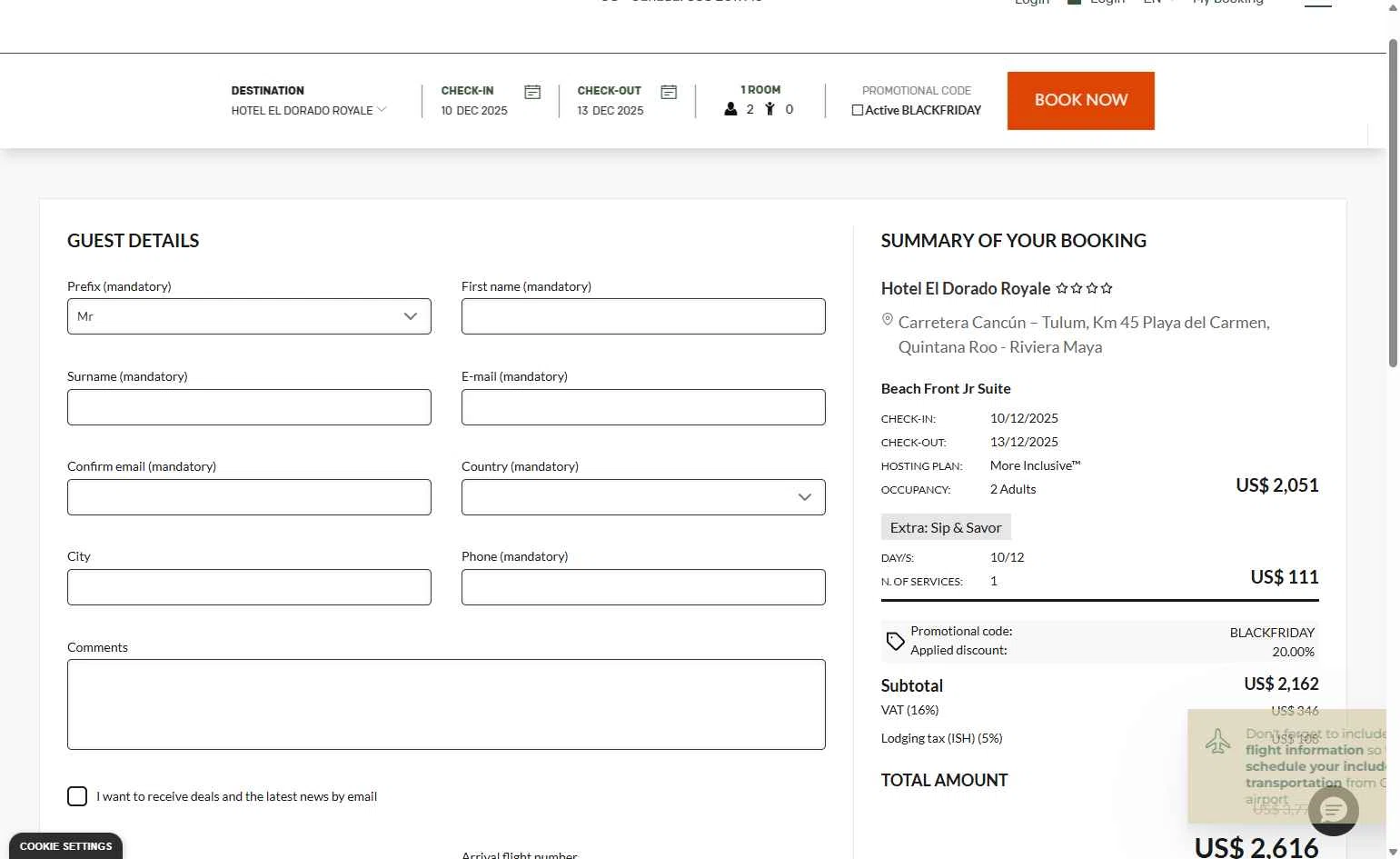Click the Lodging tax (ISH) (5%) label
Image resolution: width=1400 pixels, height=859 pixels.
(941, 738)
